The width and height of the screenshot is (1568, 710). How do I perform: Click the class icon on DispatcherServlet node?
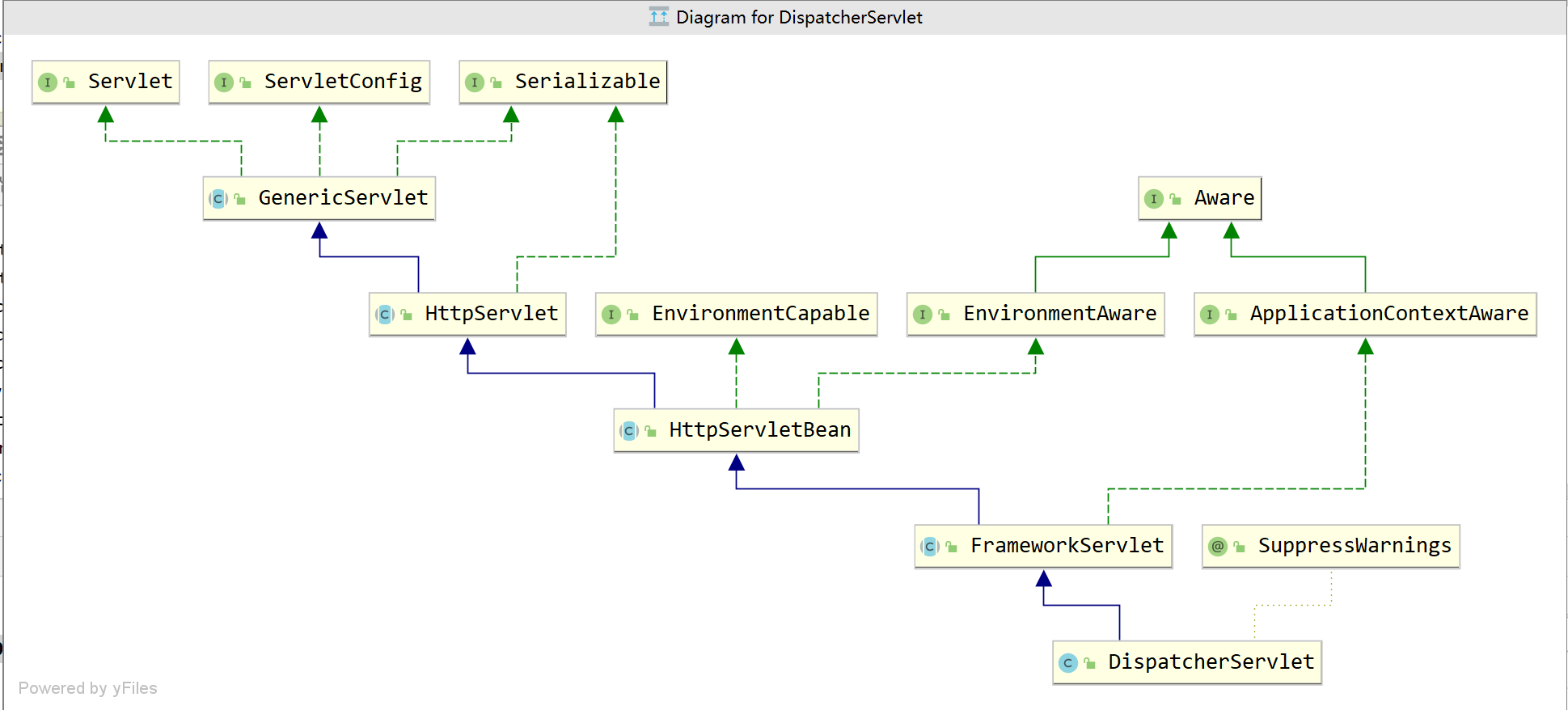tap(1068, 663)
